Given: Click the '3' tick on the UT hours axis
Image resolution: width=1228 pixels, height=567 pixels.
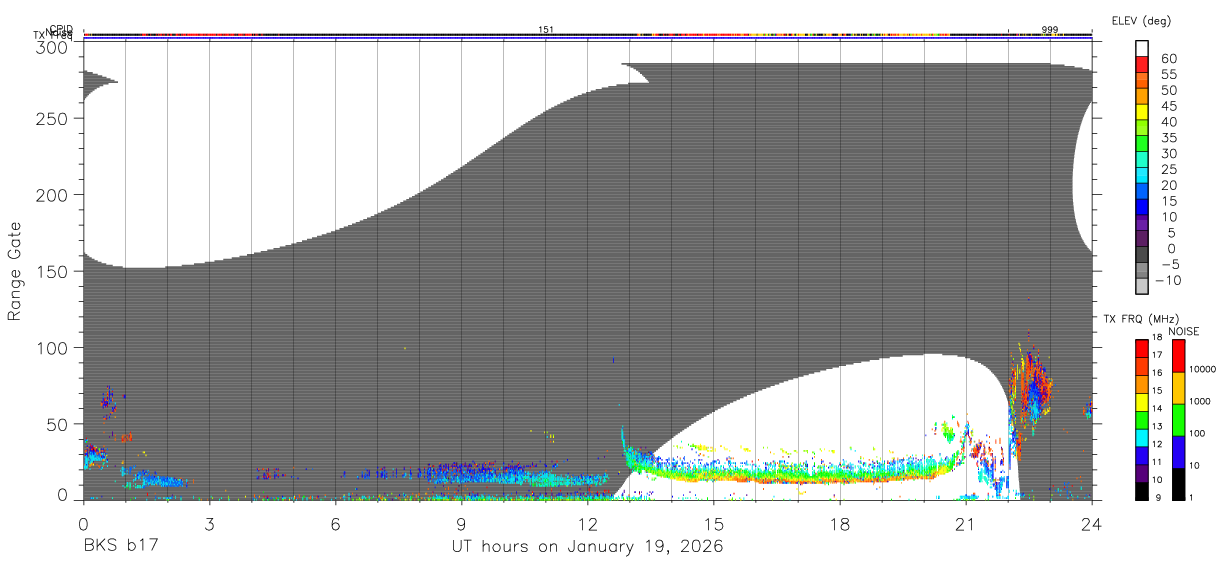Looking at the screenshot, I should (x=209, y=523).
